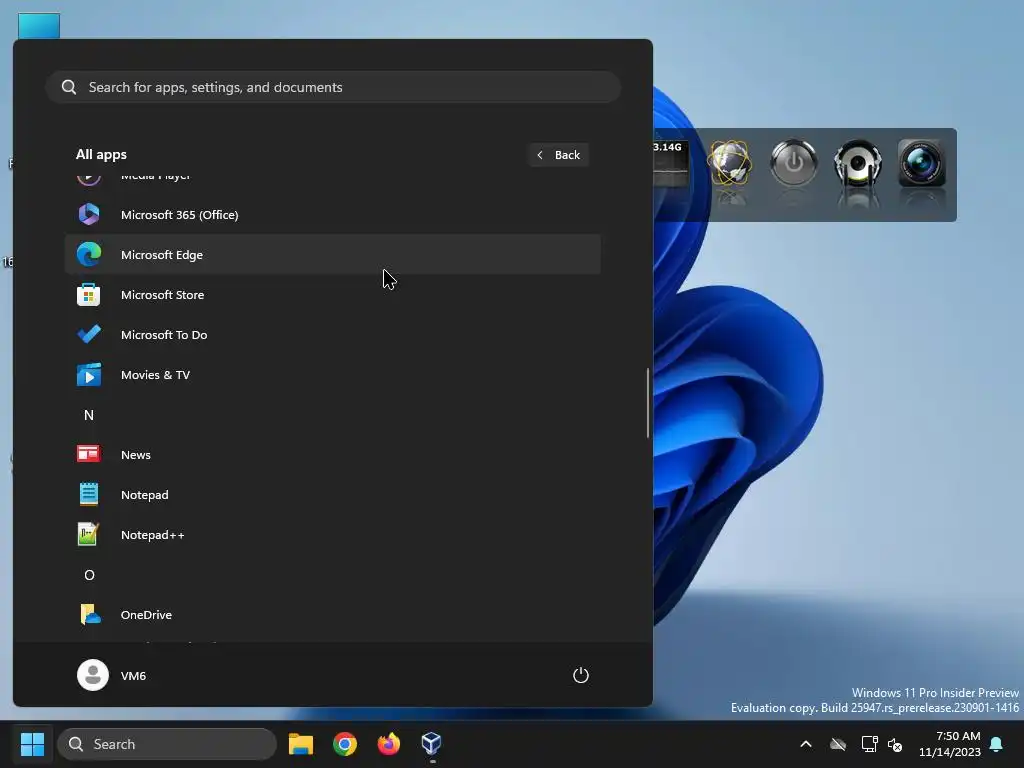The height and width of the screenshot is (768, 1024).
Task: Click the All apps heading text
Action: pyautogui.click(x=101, y=155)
